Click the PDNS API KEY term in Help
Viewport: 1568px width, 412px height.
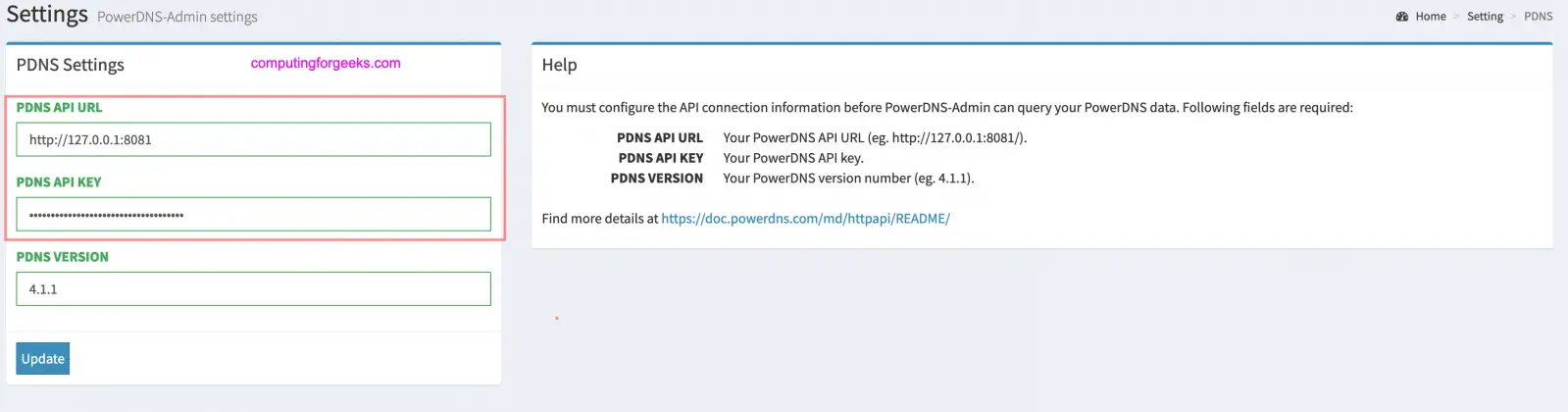(661, 158)
